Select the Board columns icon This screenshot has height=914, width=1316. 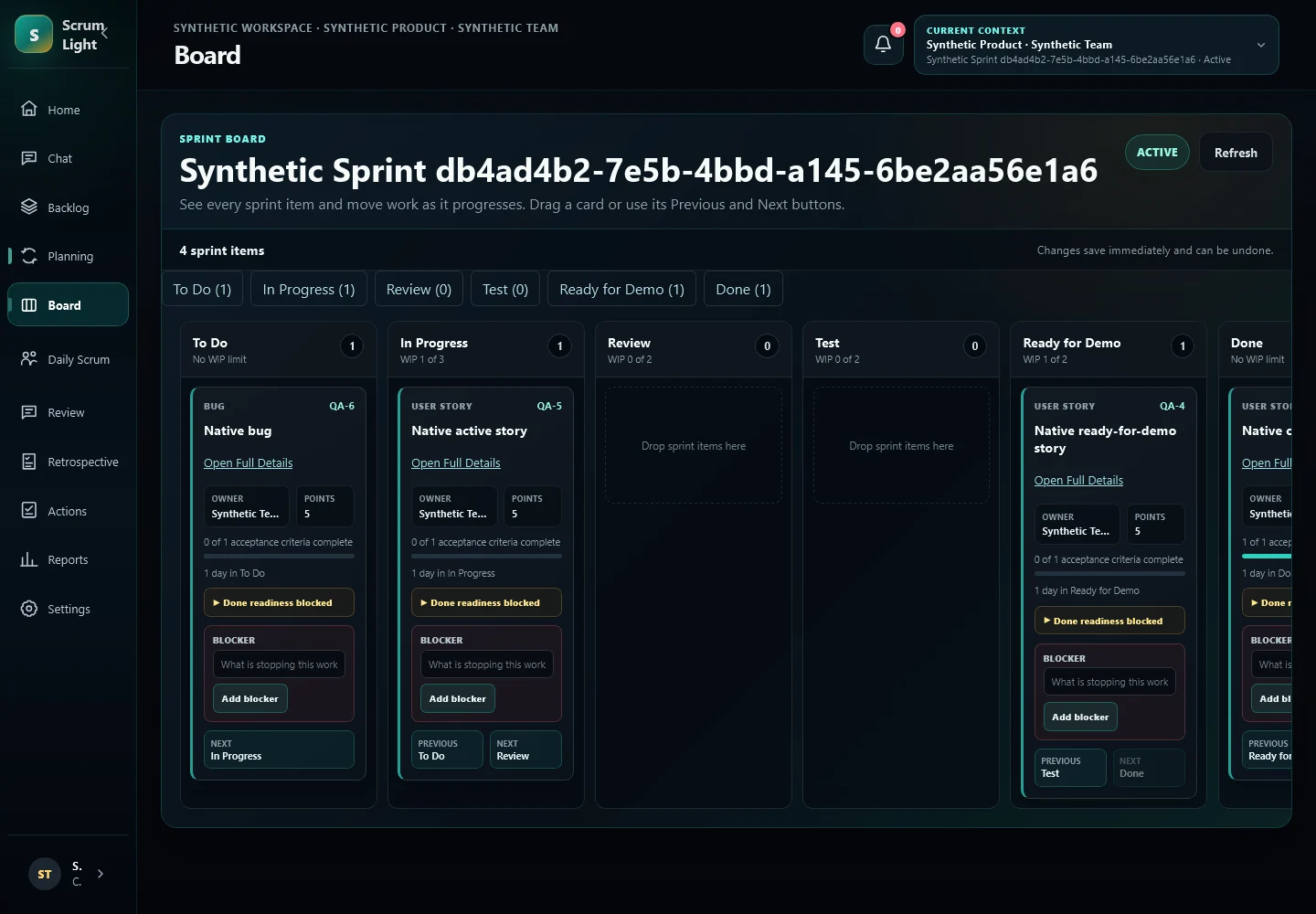click(x=29, y=305)
